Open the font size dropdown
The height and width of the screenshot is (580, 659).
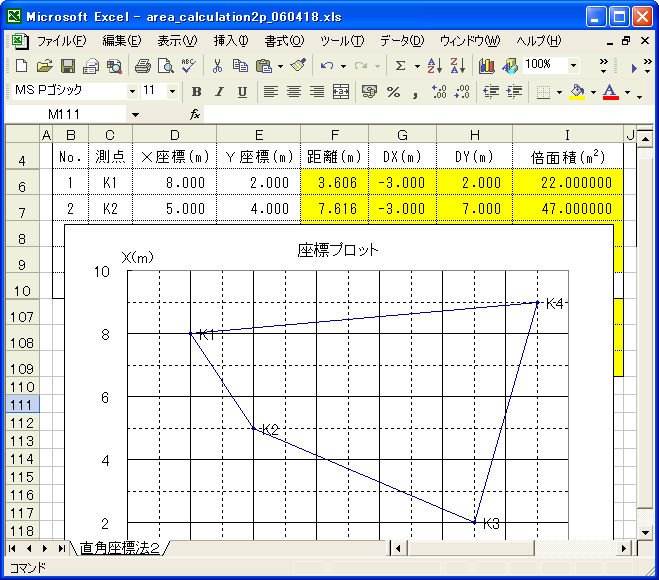tap(172, 91)
